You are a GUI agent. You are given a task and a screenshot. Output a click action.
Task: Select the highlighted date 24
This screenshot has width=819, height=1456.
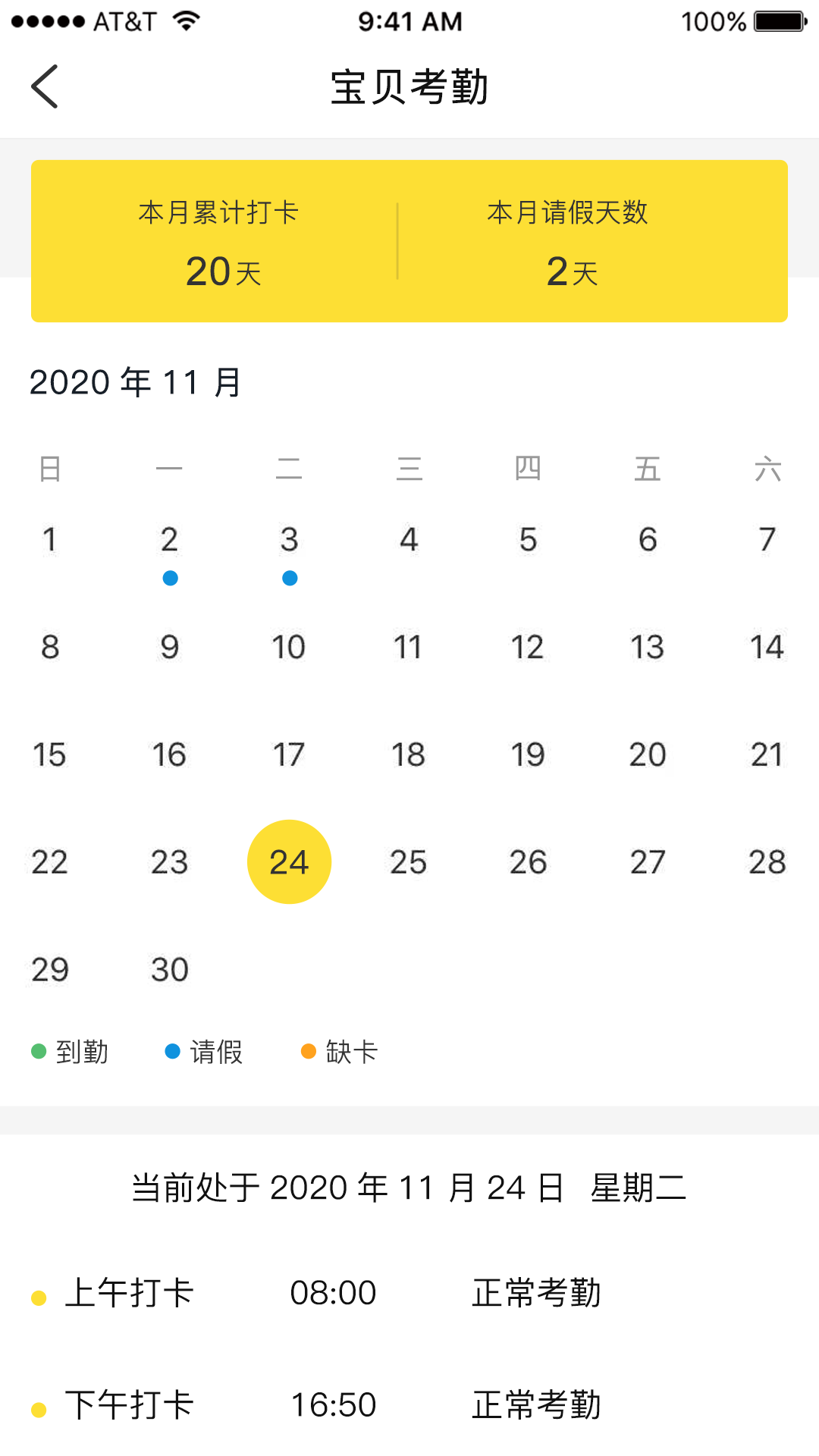(x=289, y=861)
